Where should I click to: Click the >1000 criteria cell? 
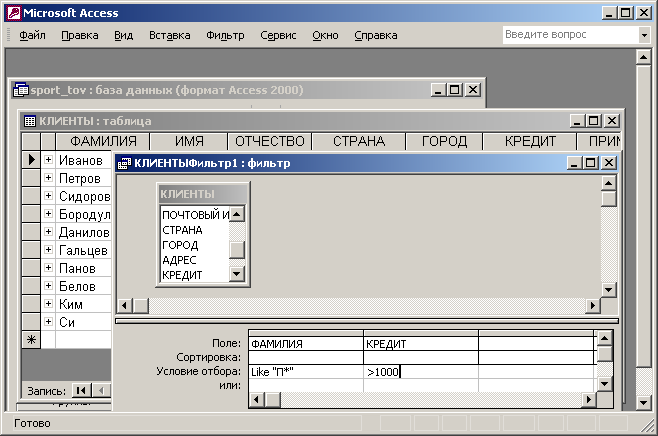click(x=421, y=372)
